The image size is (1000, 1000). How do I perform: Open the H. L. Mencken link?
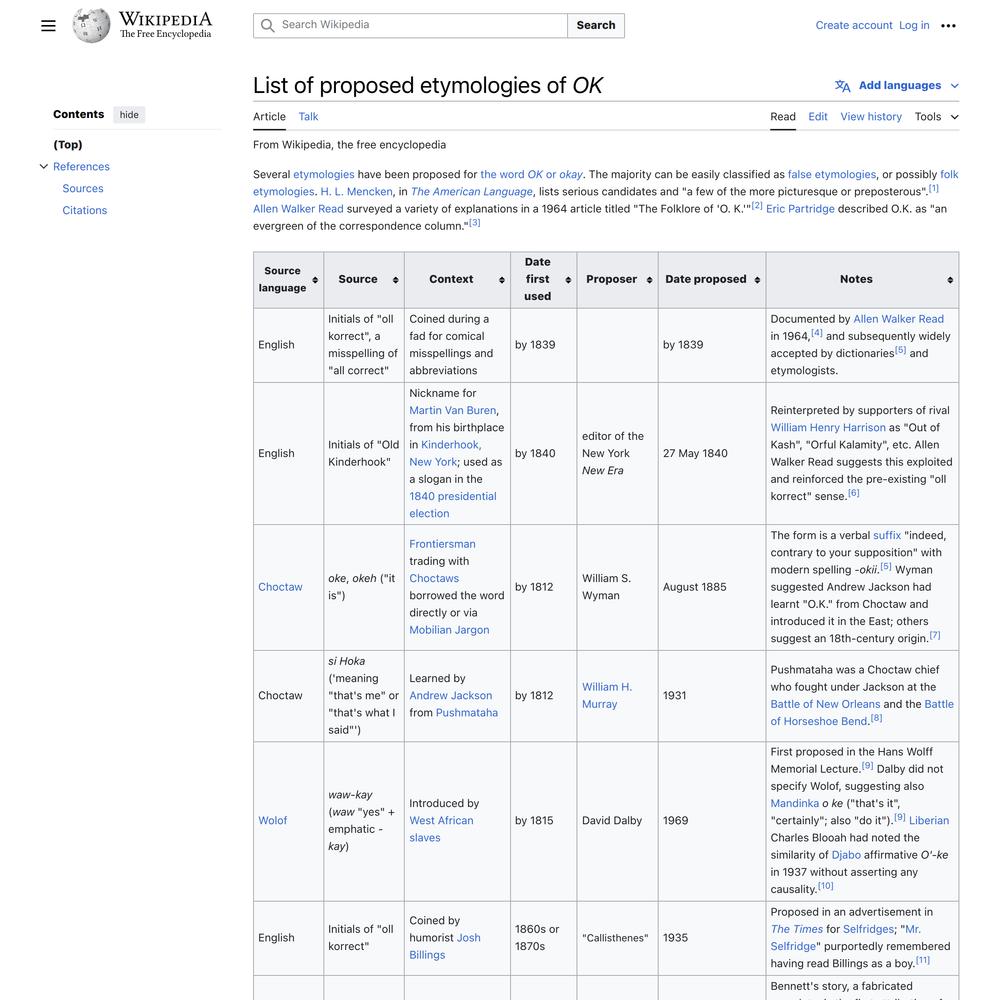coord(357,192)
